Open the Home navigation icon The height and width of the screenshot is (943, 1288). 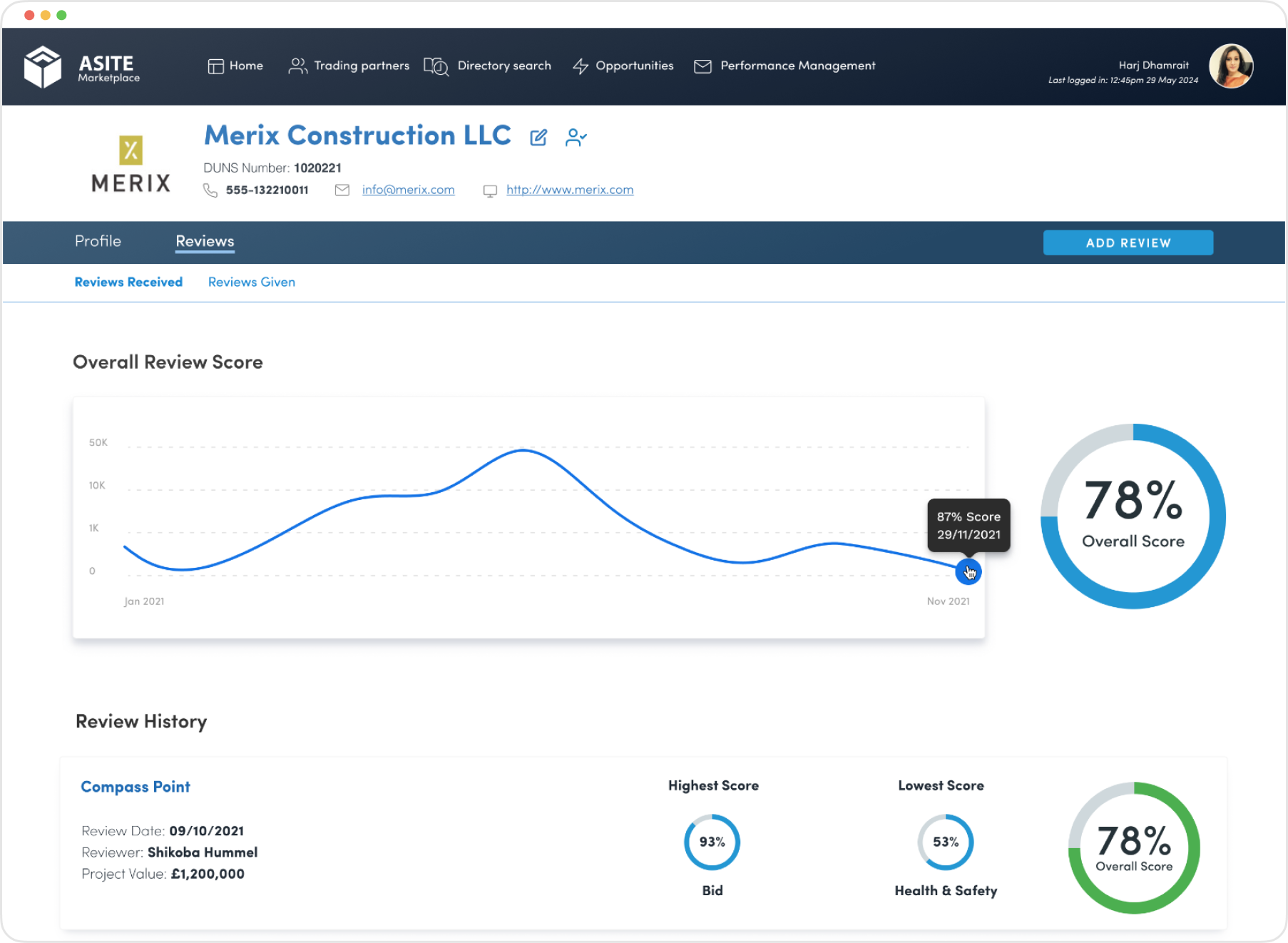pyautogui.click(x=215, y=65)
